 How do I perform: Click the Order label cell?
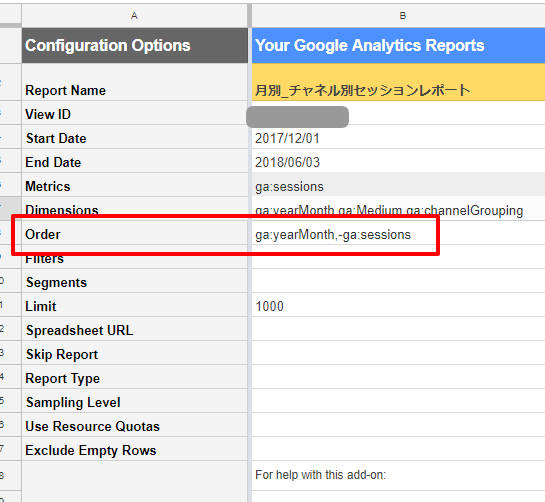pyautogui.click(x=135, y=233)
